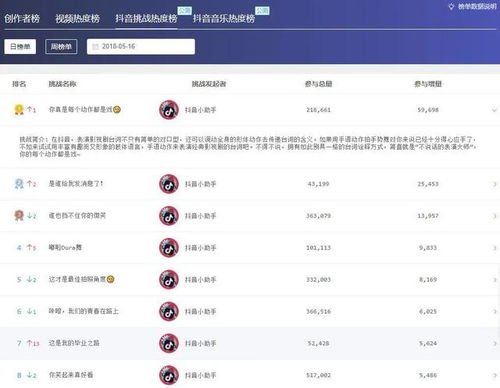
Task: Click the silver medal rank icon
Action: [19, 184]
